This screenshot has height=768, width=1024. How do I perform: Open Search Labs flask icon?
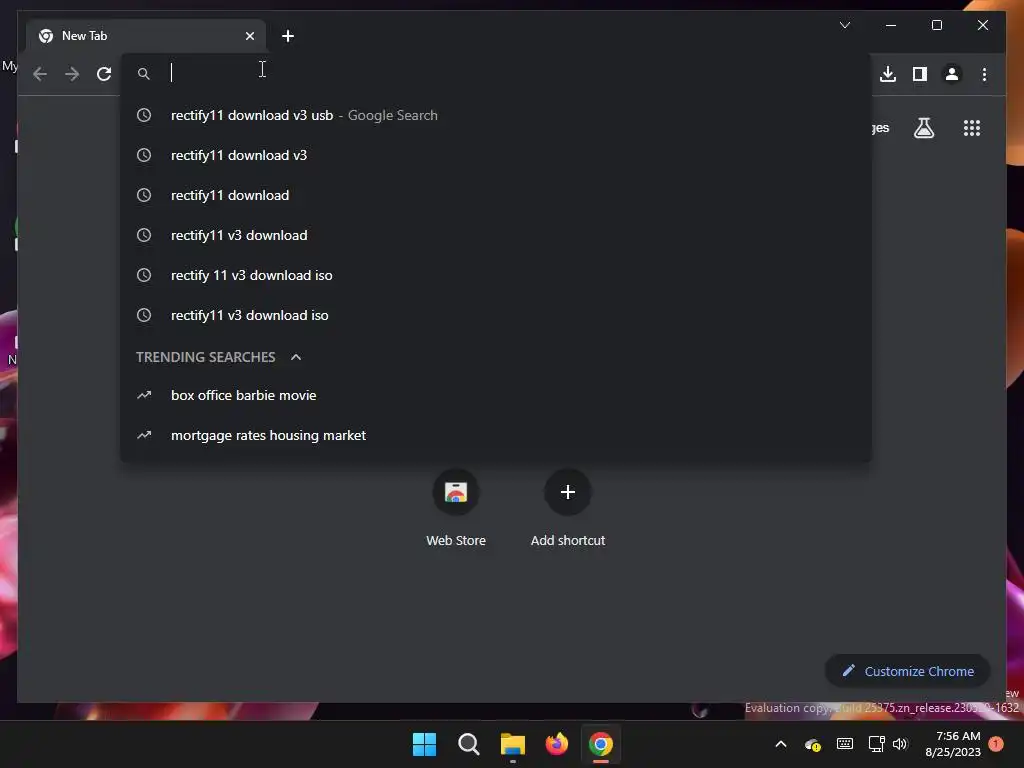pos(923,128)
